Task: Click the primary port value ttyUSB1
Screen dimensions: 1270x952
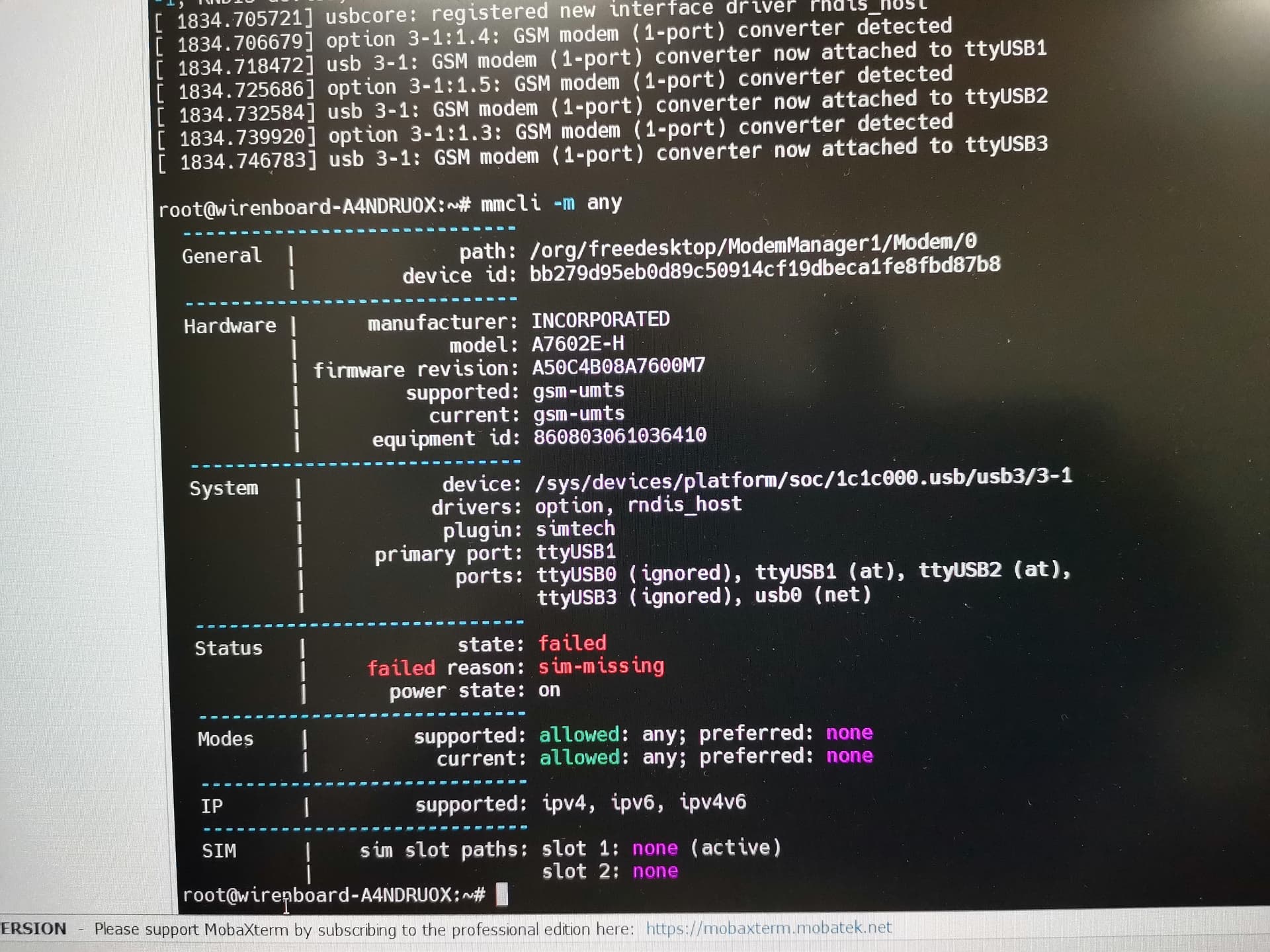Action: pyautogui.click(x=575, y=551)
